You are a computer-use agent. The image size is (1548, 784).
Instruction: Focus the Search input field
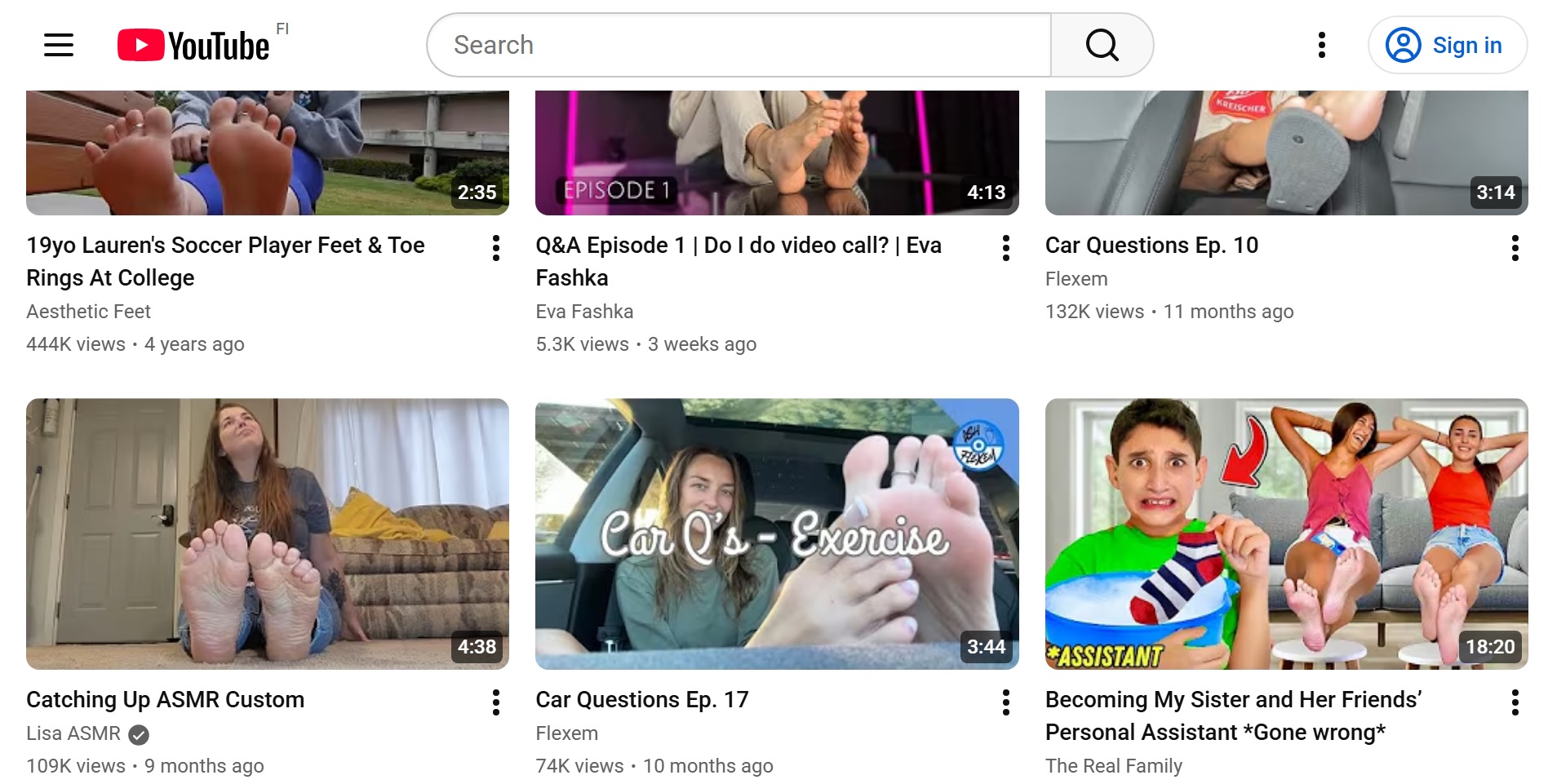point(739,45)
